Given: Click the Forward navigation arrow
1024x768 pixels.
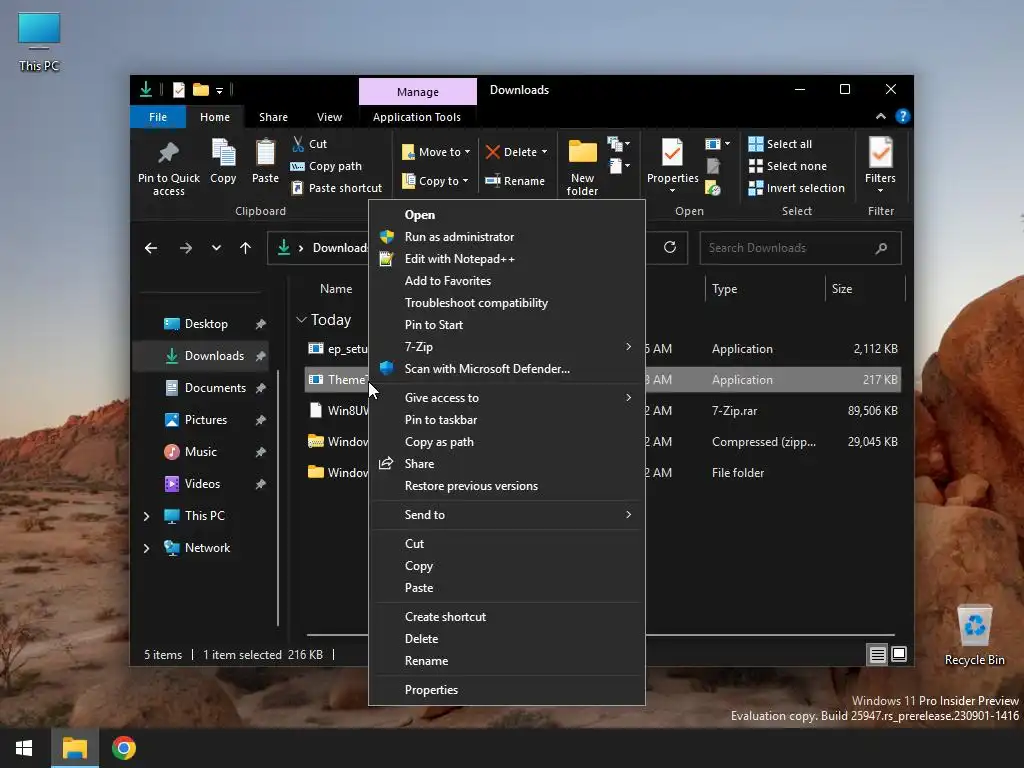Looking at the screenshot, I should [x=186, y=248].
